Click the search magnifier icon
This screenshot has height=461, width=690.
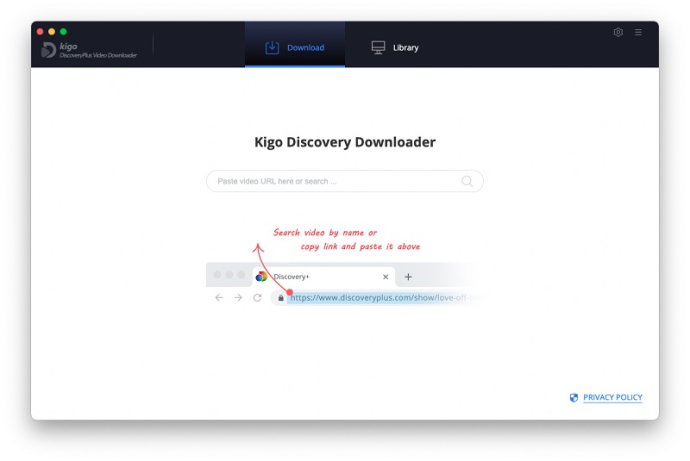coord(467,181)
